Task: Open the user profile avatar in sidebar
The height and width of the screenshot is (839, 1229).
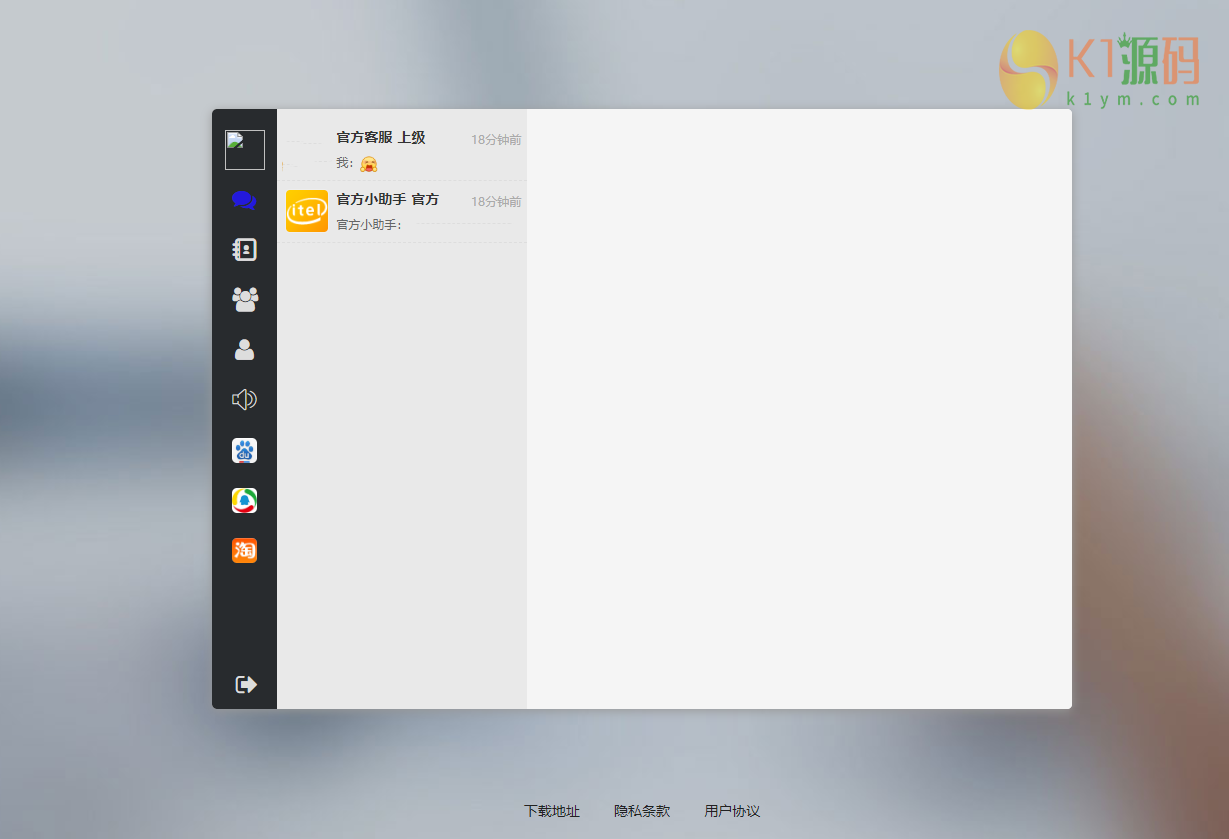Action: [x=245, y=150]
